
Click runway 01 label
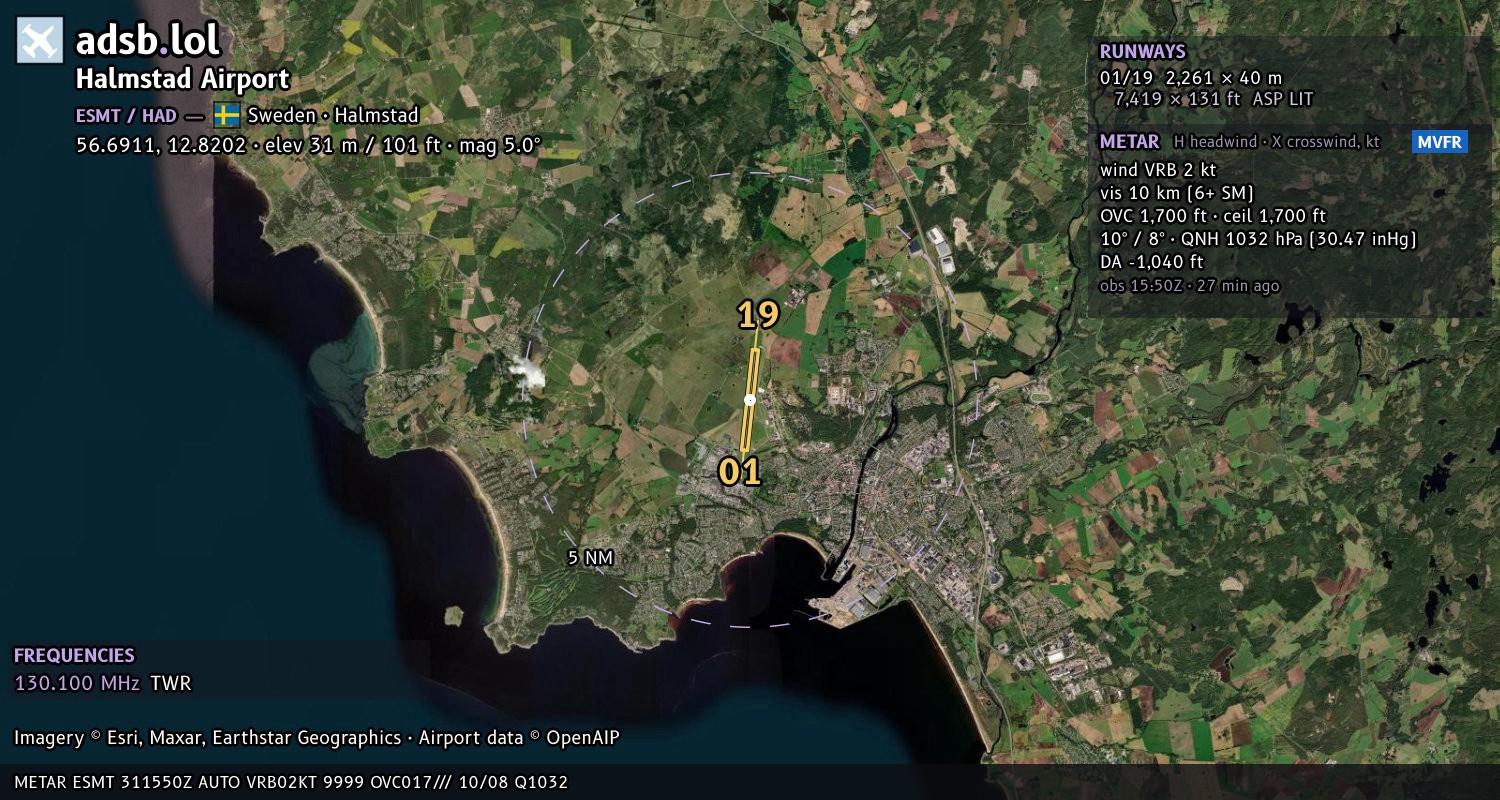tap(740, 472)
